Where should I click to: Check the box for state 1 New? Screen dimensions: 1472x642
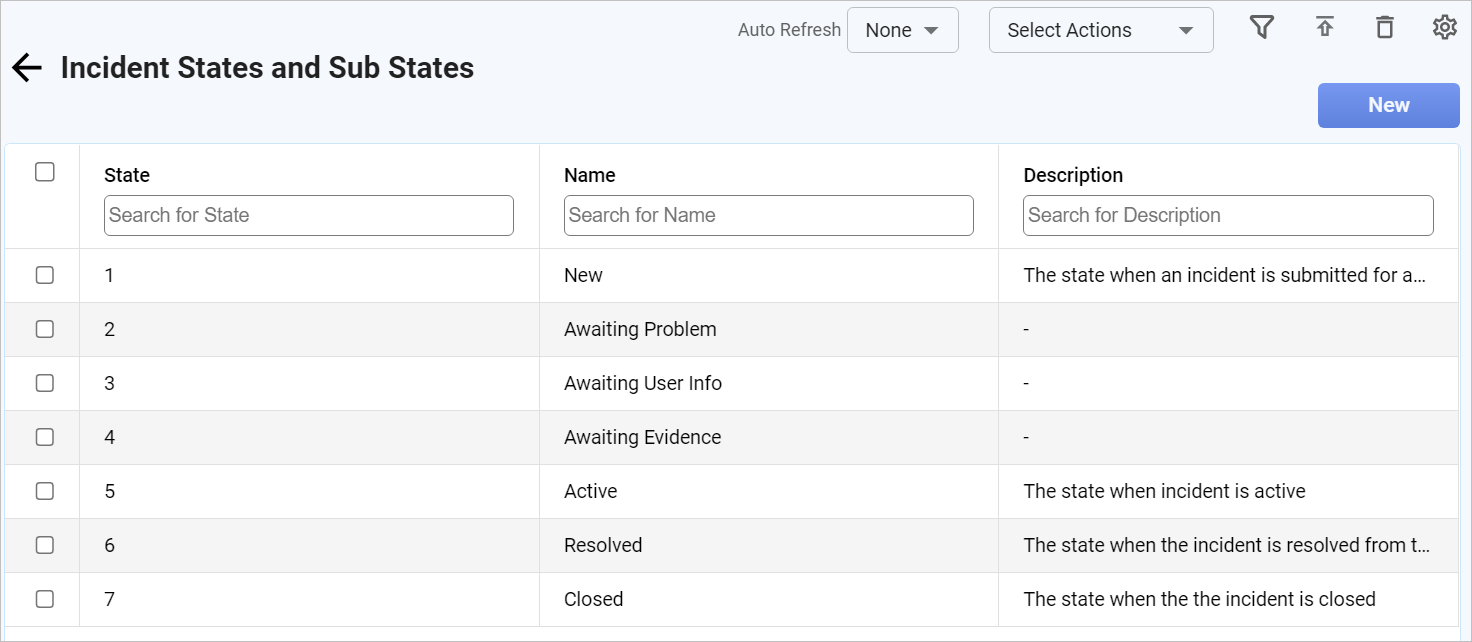(45, 275)
